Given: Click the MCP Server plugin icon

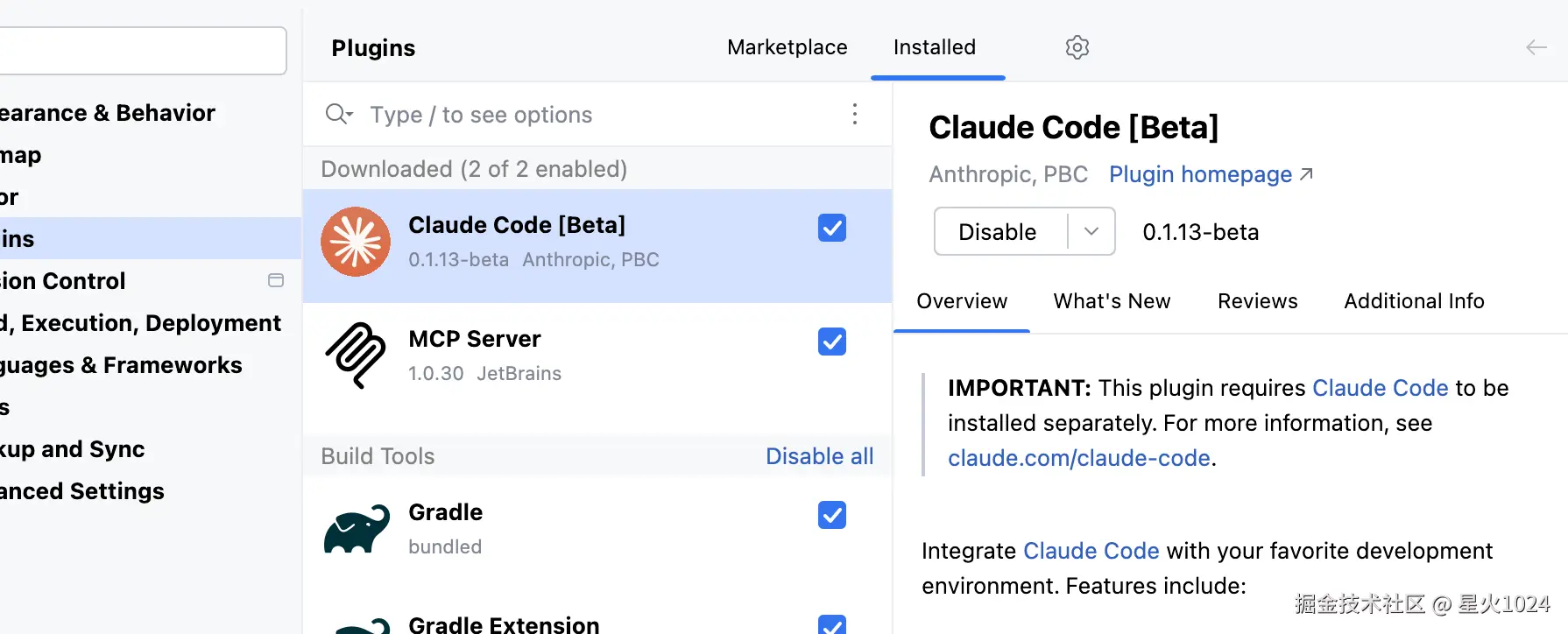Looking at the screenshot, I should coord(356,355).
